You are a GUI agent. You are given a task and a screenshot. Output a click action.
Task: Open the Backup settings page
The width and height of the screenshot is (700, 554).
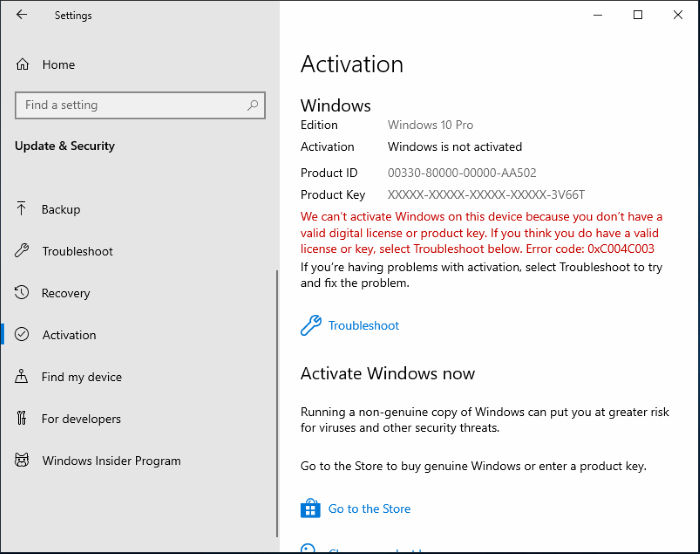click(x=61, y=209)
